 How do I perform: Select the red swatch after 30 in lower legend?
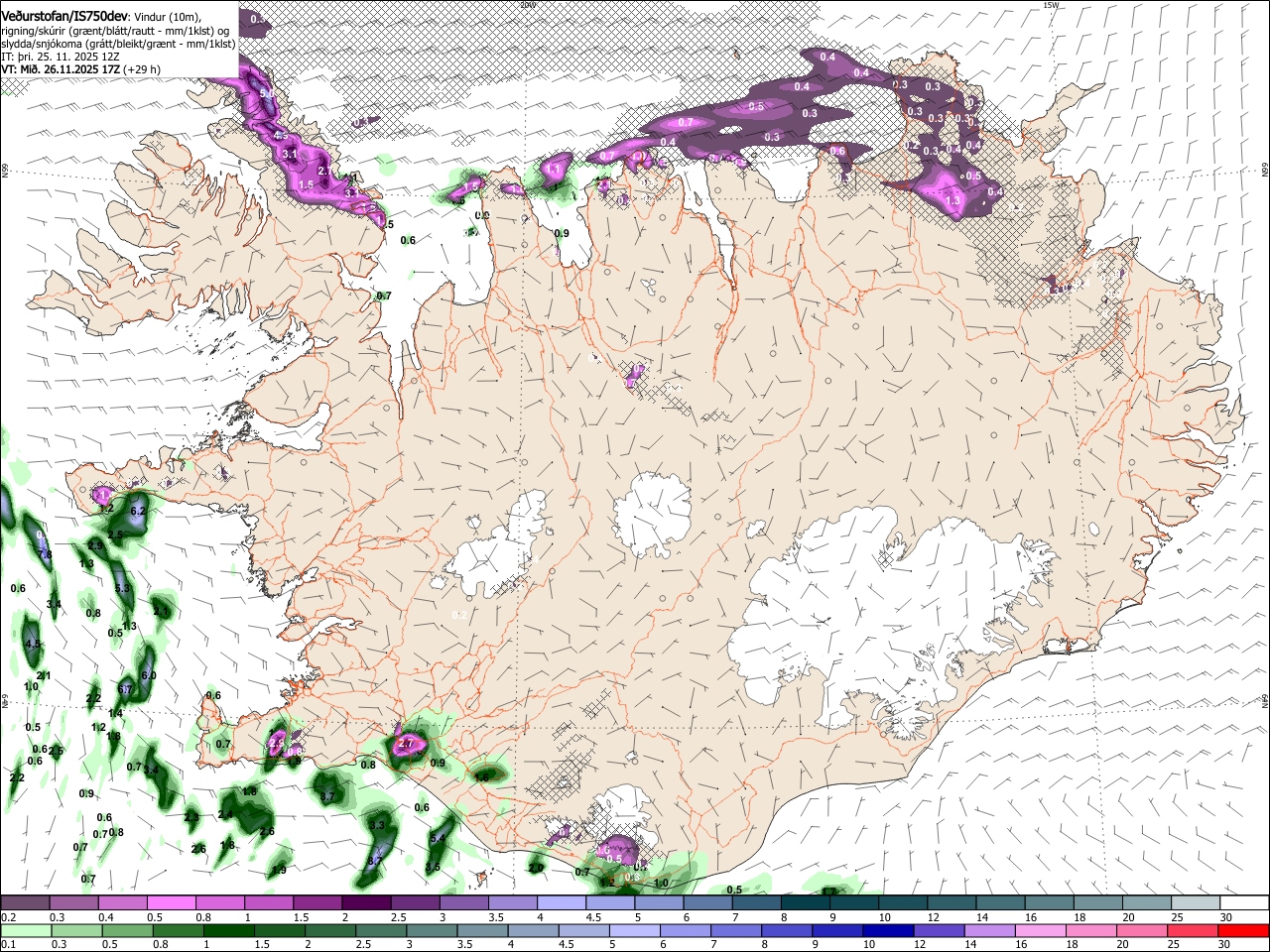1244,930
